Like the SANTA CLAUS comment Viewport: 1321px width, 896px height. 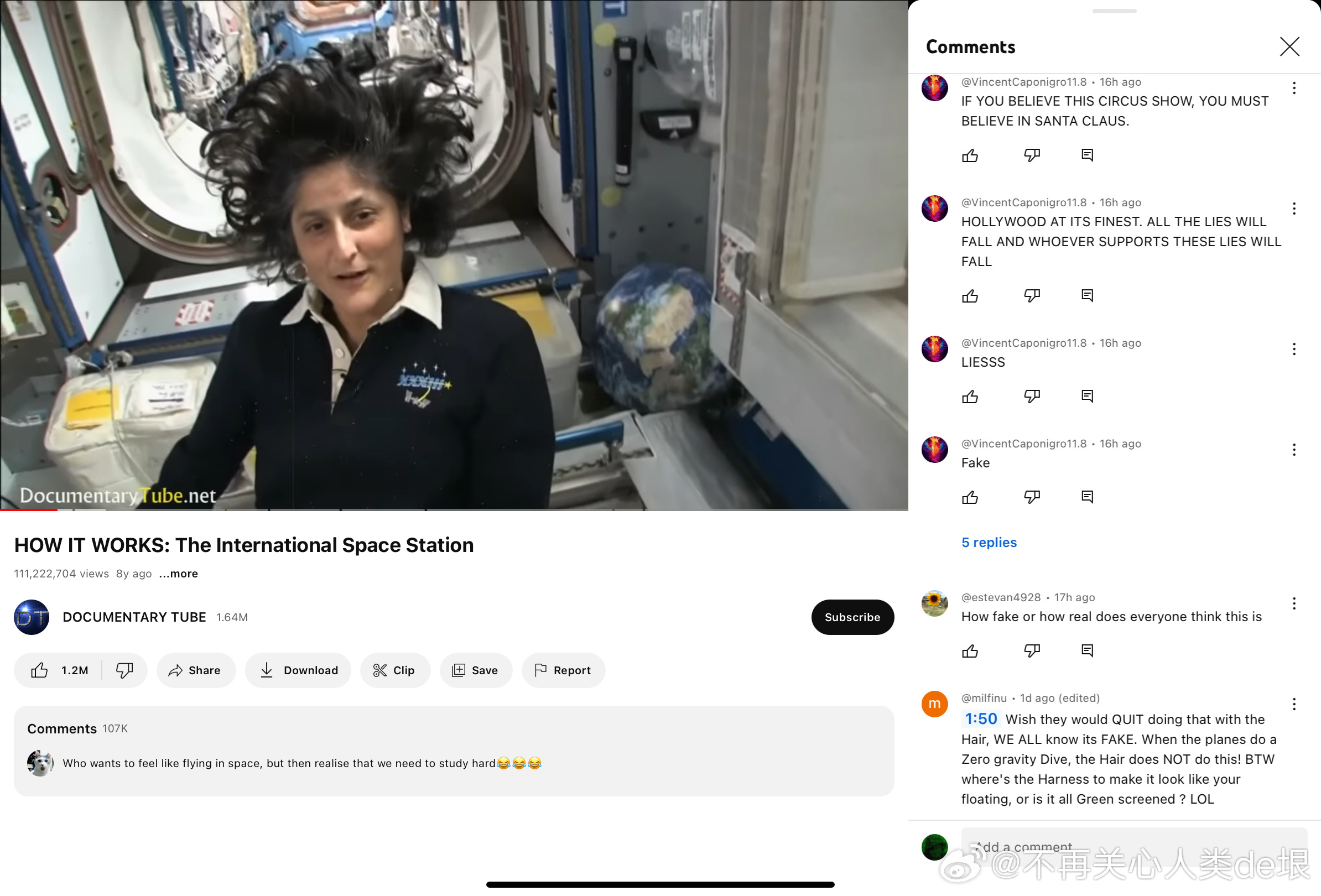coord(970,155)
